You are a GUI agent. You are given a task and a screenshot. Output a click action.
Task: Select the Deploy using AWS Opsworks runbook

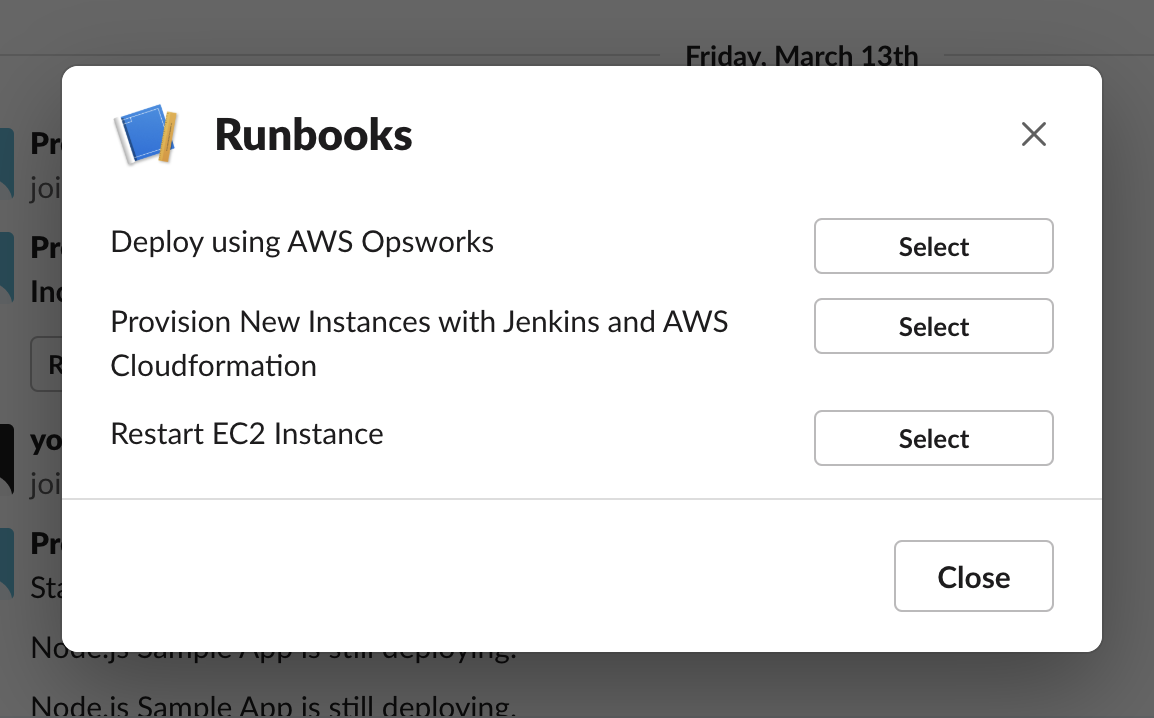tap(933, 246)
